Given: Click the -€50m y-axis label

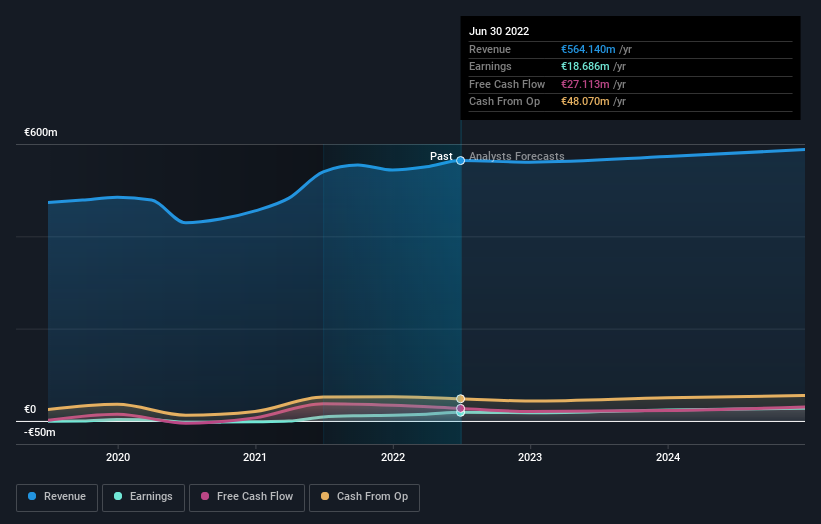Looking at the screenshot, I should pyautogui.click(x=39, y=432).
